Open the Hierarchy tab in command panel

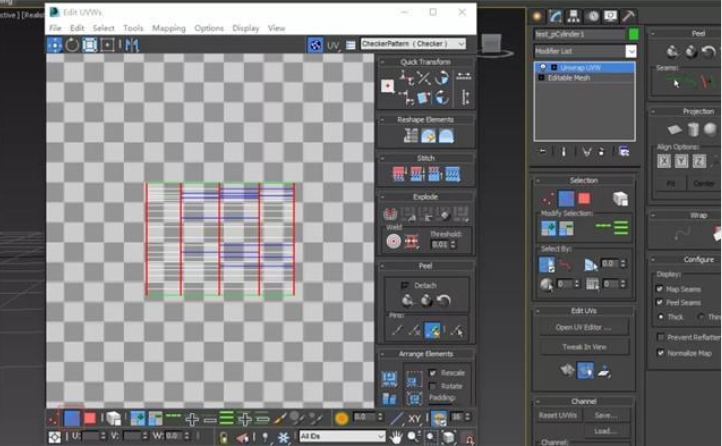[573, 16]
